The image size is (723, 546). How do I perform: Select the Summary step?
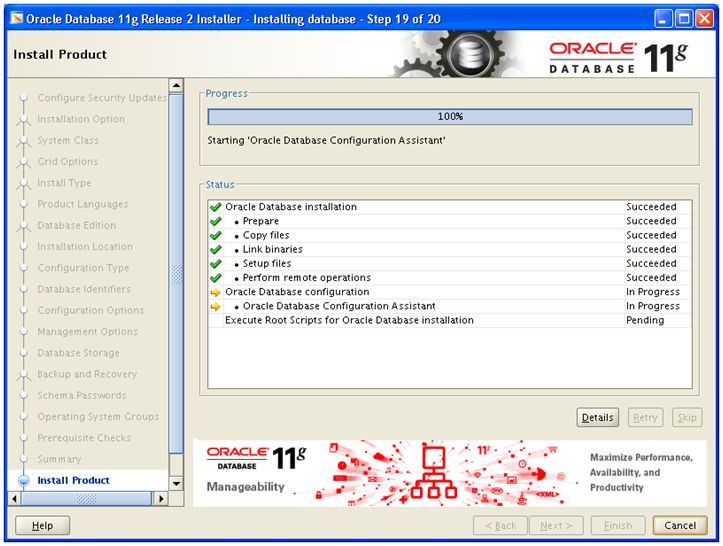tap(59, 459)
